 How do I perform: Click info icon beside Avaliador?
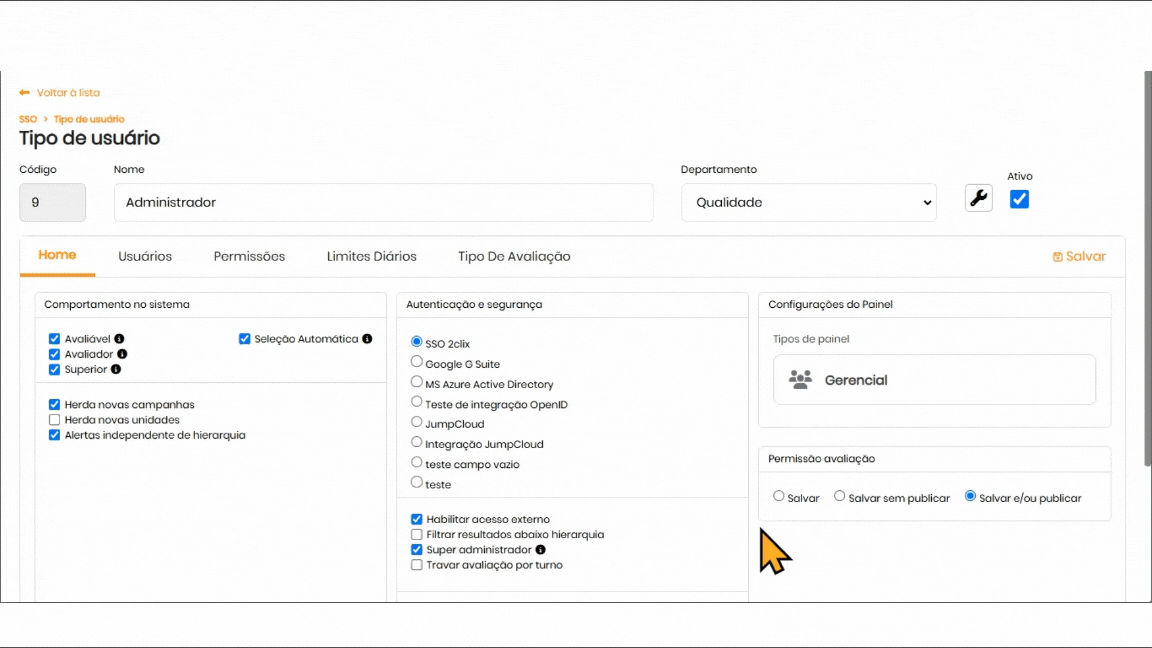pos(122,354)
